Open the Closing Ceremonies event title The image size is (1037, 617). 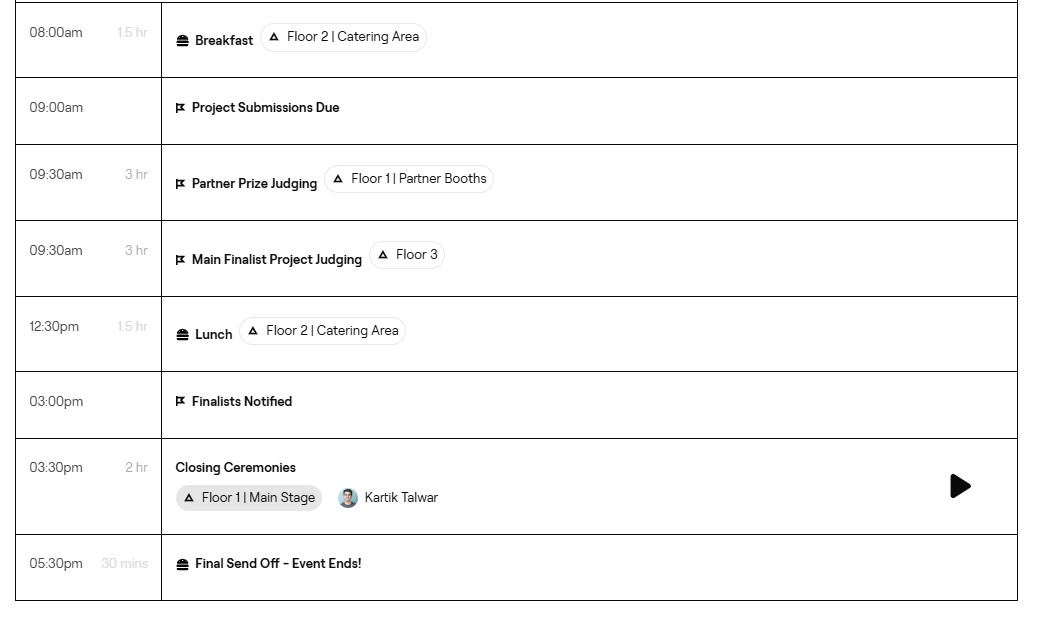coord(235,468)
